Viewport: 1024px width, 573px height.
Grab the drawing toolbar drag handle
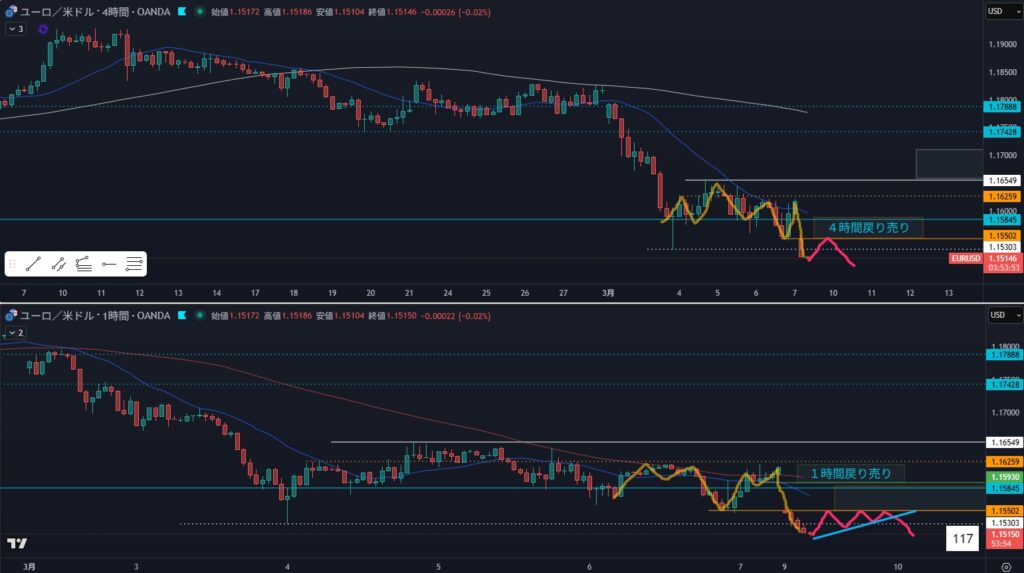pyautogui.click(x=14, y=264)
